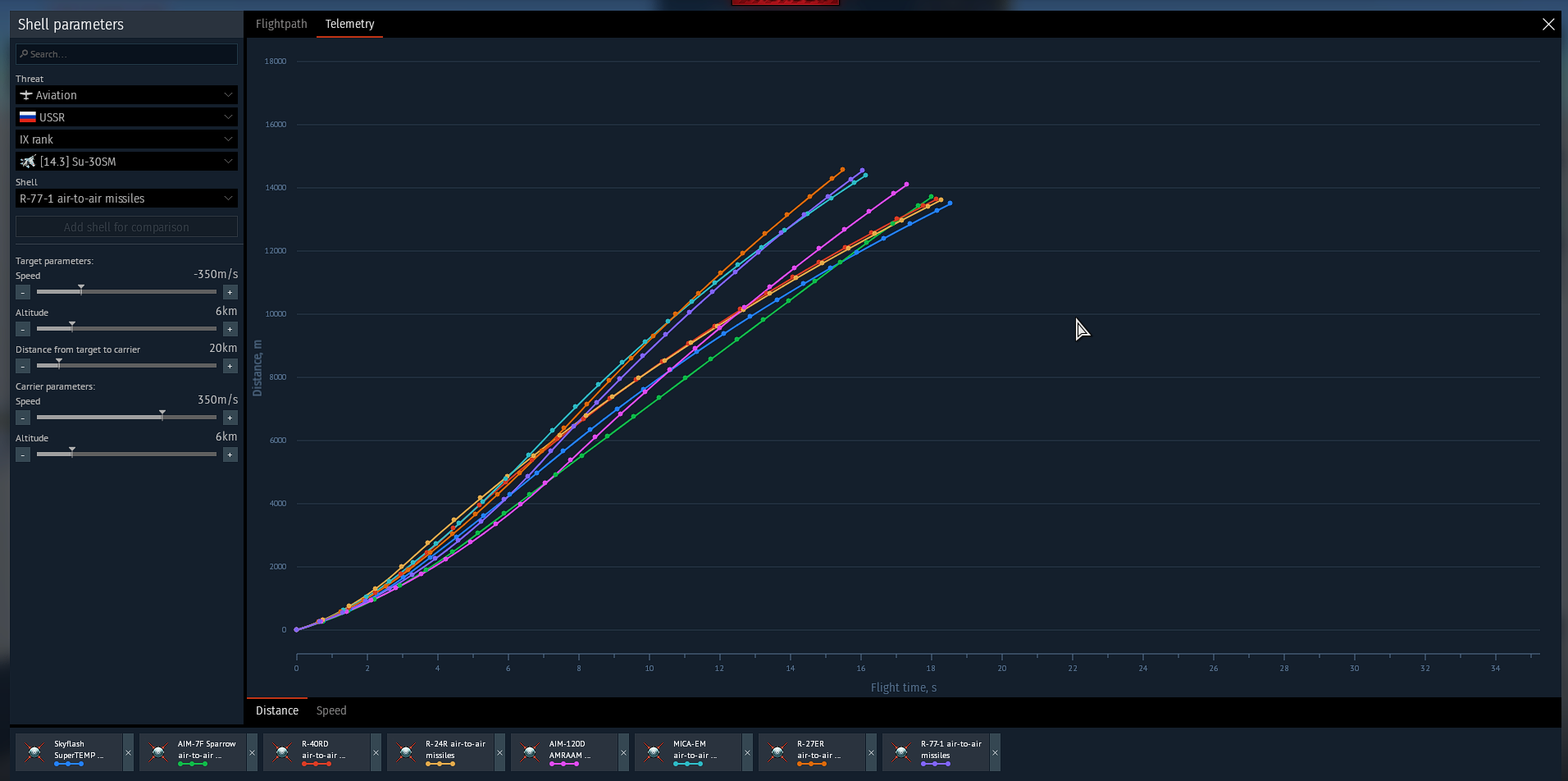
Task: Click the 350m/s carrier speed value
Action: (x=217, y=400)
